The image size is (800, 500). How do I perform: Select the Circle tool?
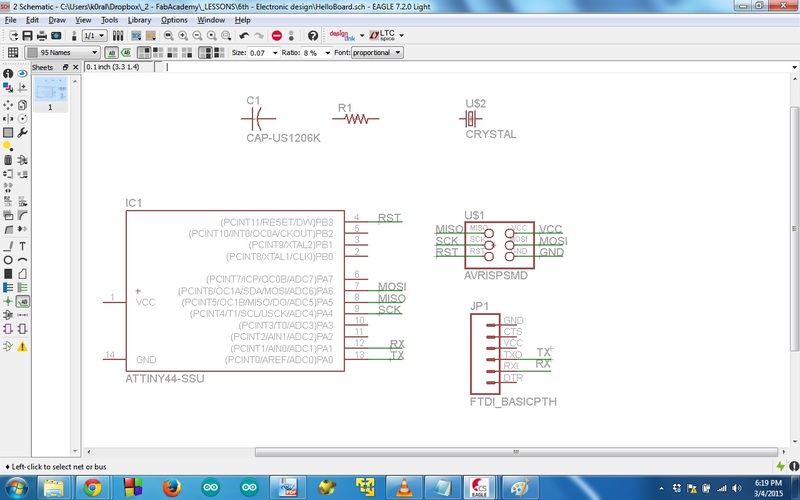[8, 260]
